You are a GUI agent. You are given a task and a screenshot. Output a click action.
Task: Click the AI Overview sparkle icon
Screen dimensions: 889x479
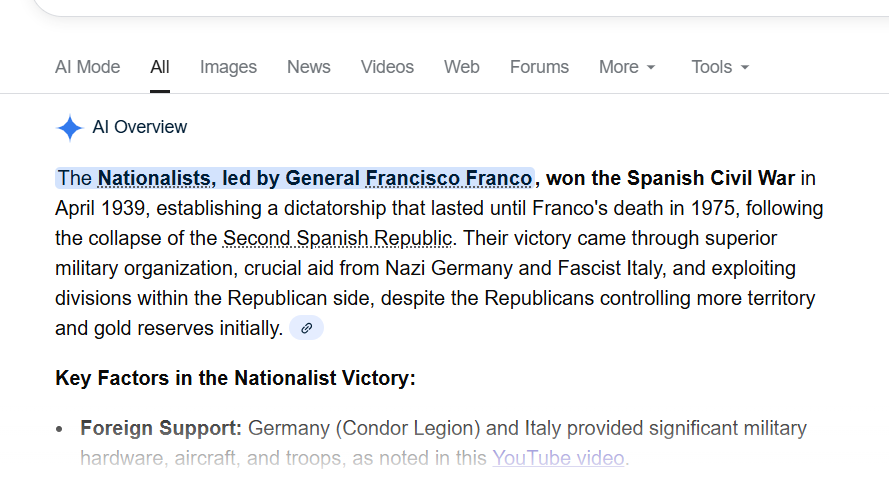click(69, 128)
